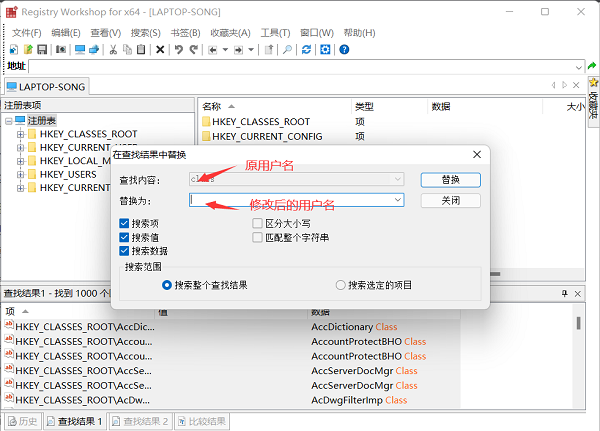Click the favorites star sidebar icon
Viewport: 600px width, 431px height.
pyautogui.click(x=593, y=82)
